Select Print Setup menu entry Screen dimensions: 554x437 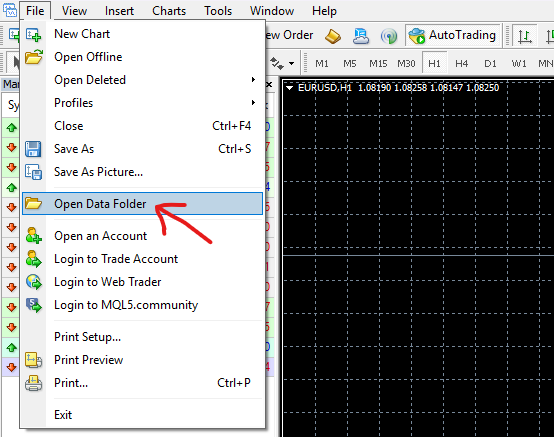pos(142,337)
